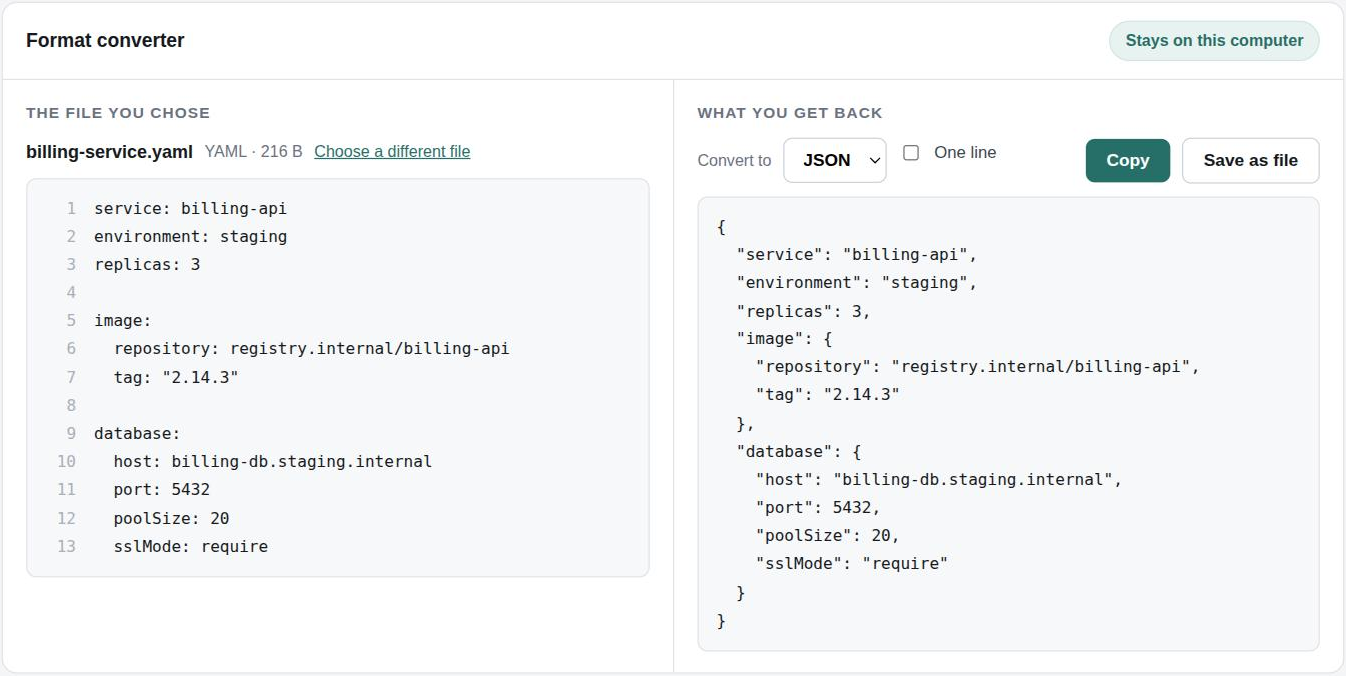
Task: Click JSON line '"service": "billing-api",'
Action: click(857, 255)
